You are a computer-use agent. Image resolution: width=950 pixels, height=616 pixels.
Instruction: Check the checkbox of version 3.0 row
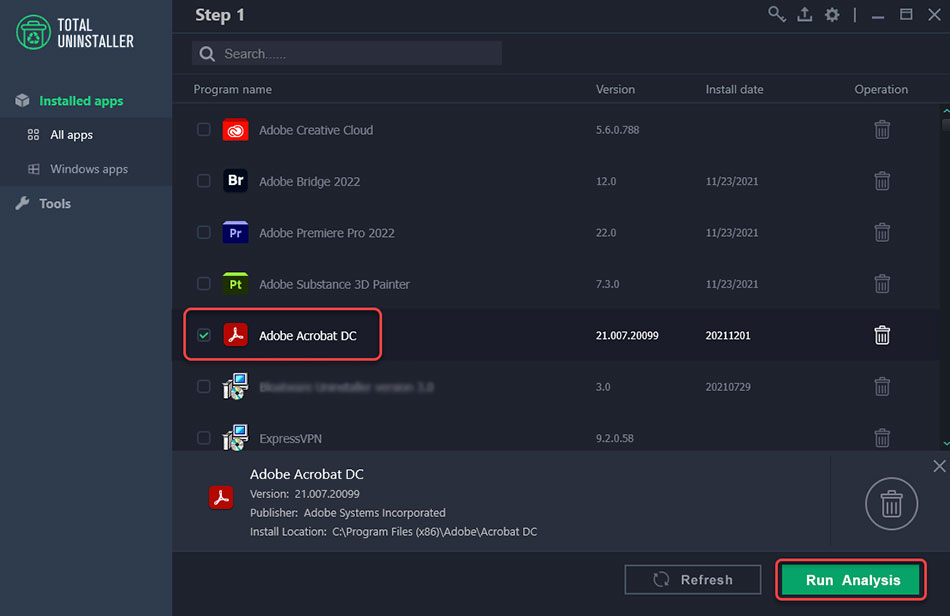click(204, 386)
